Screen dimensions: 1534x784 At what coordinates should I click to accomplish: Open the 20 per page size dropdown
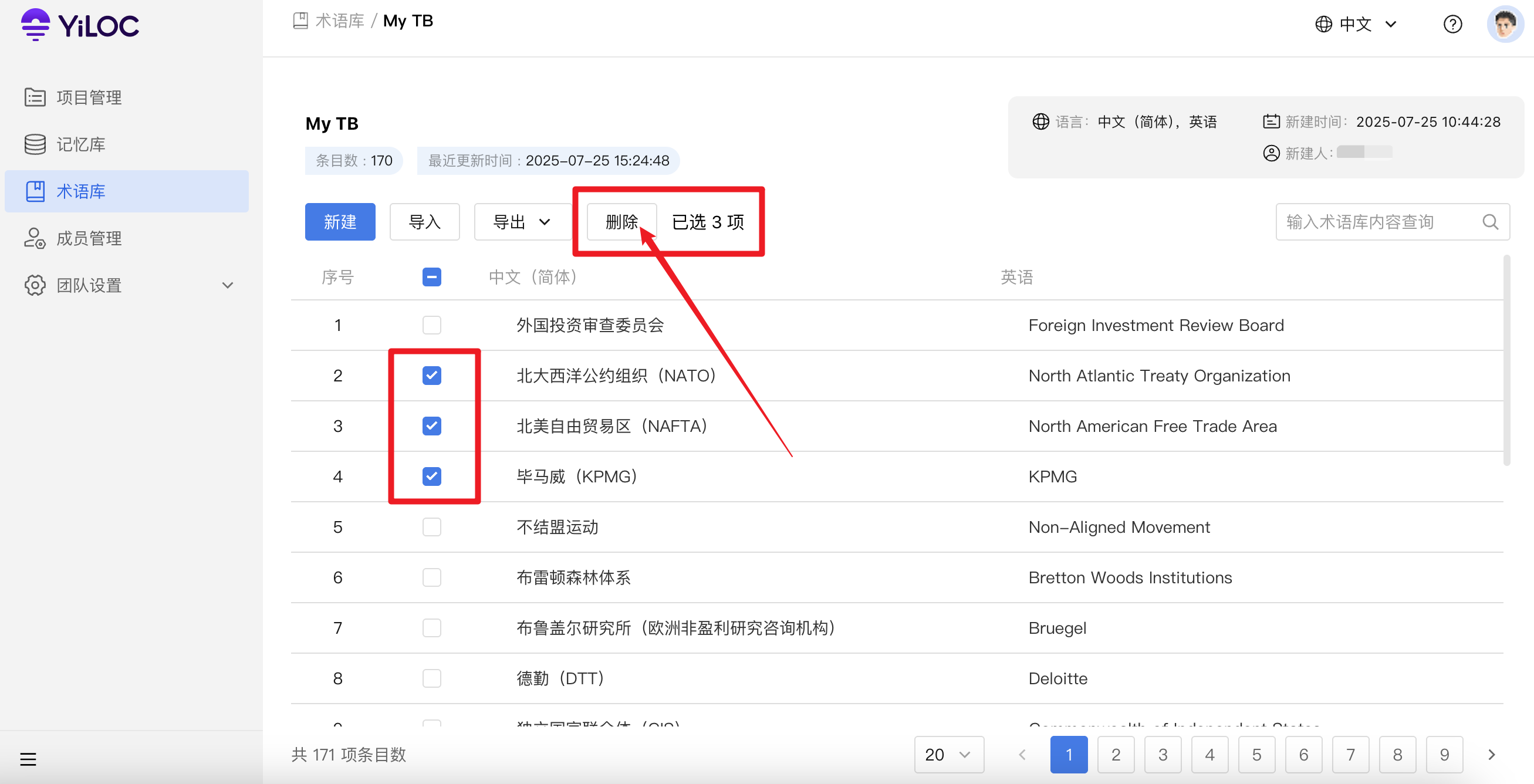[948, 755]
